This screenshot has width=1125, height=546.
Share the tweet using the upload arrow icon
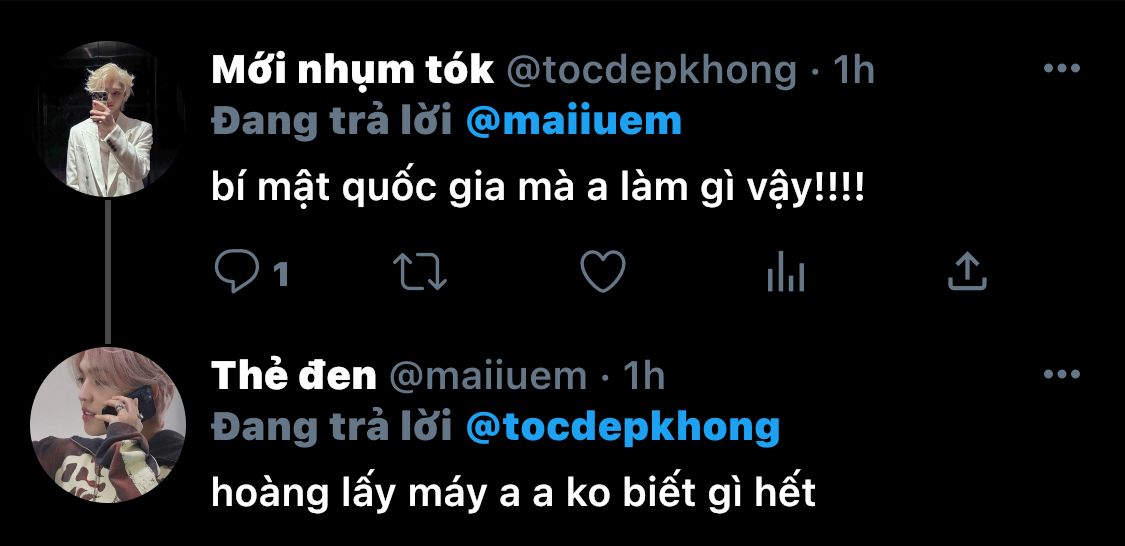pyautogui.click(x=967, y=272)
